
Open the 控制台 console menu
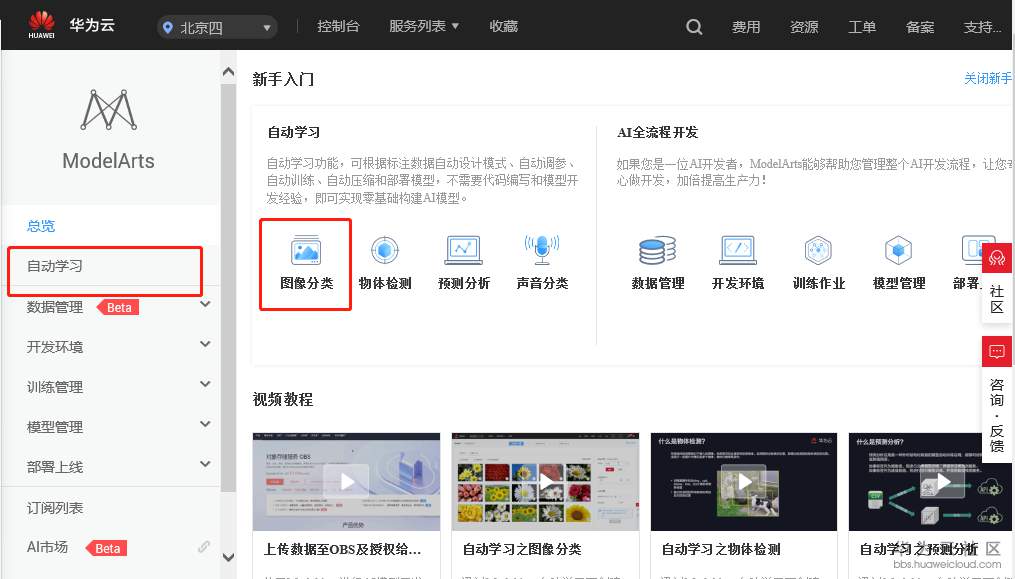click(338, 27)
